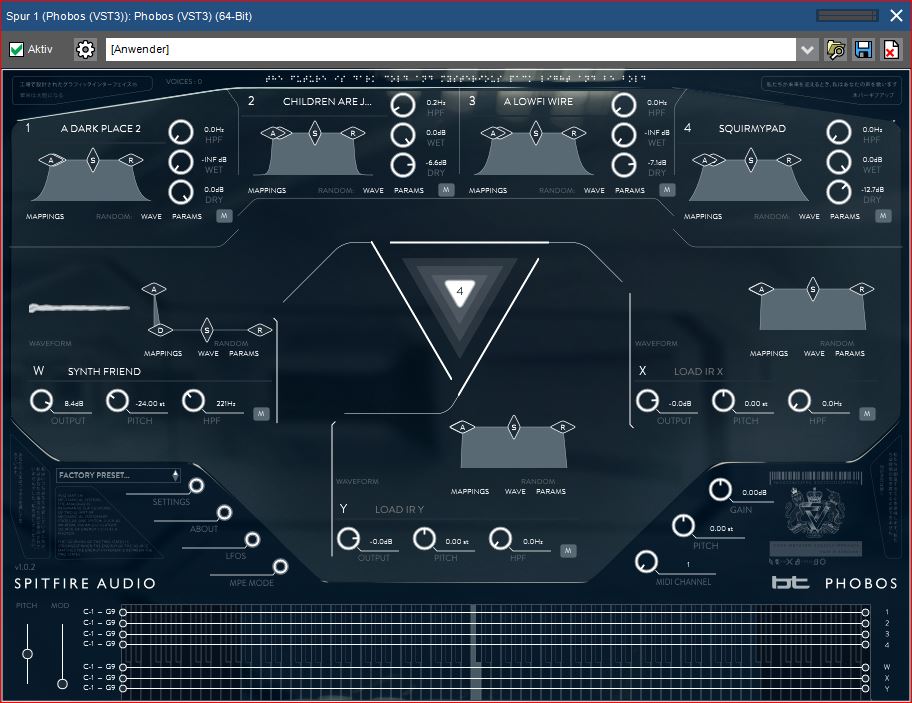The width and height of the screenshot is (912, 703).
Task: Click the PITCH knob of convolver Y
Action: coord(425,539)
